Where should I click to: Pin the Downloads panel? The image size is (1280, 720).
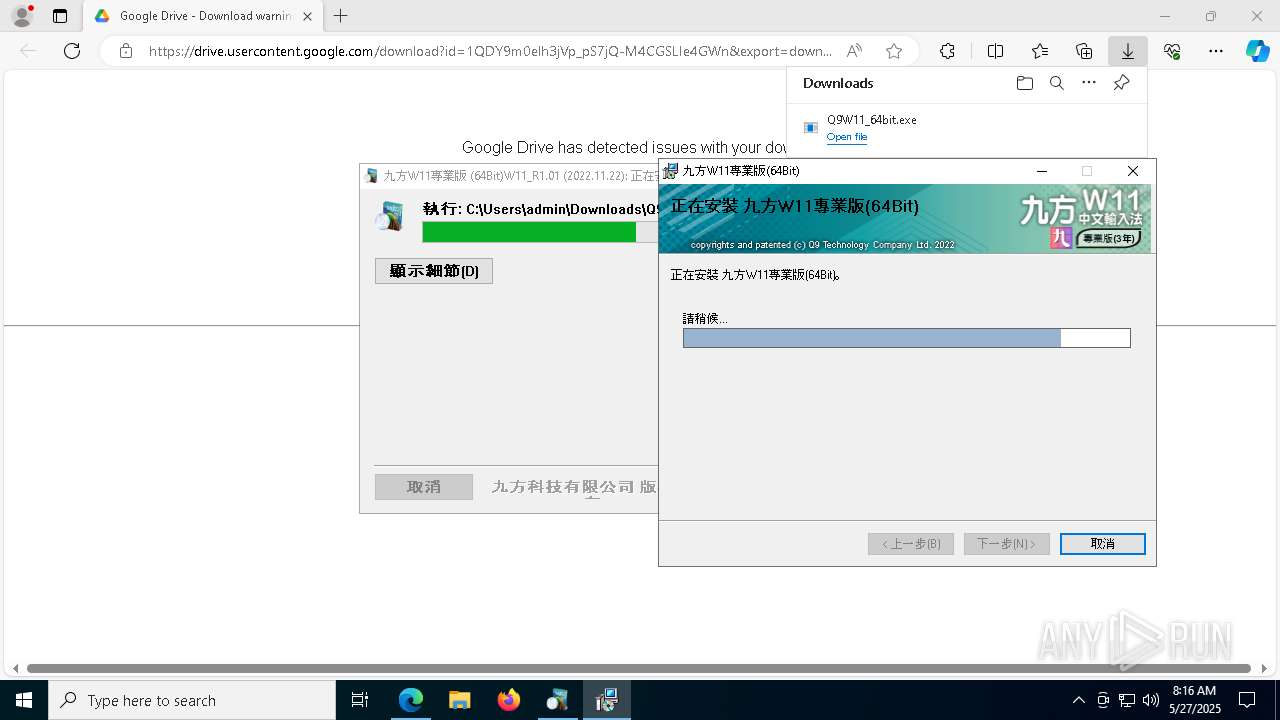coord(1121,83)
